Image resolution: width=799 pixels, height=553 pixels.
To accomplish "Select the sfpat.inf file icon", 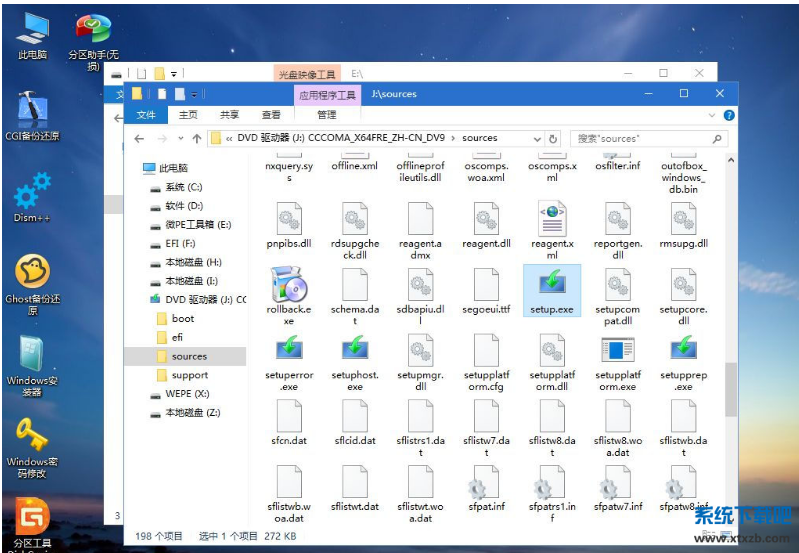I will (x=484, y=482).
